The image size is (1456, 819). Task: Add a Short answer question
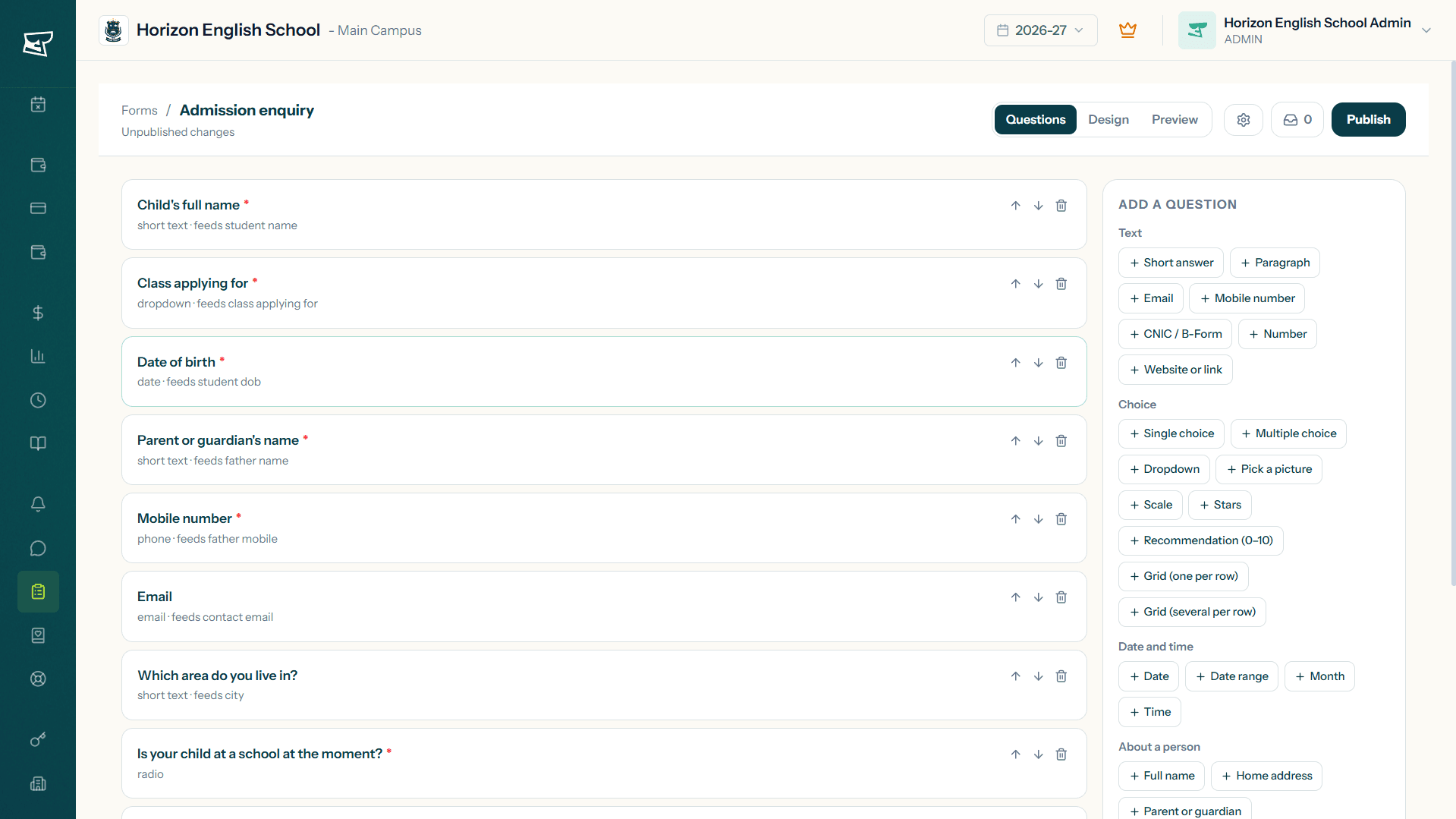pyautogui.click(x=1171, y=263)
